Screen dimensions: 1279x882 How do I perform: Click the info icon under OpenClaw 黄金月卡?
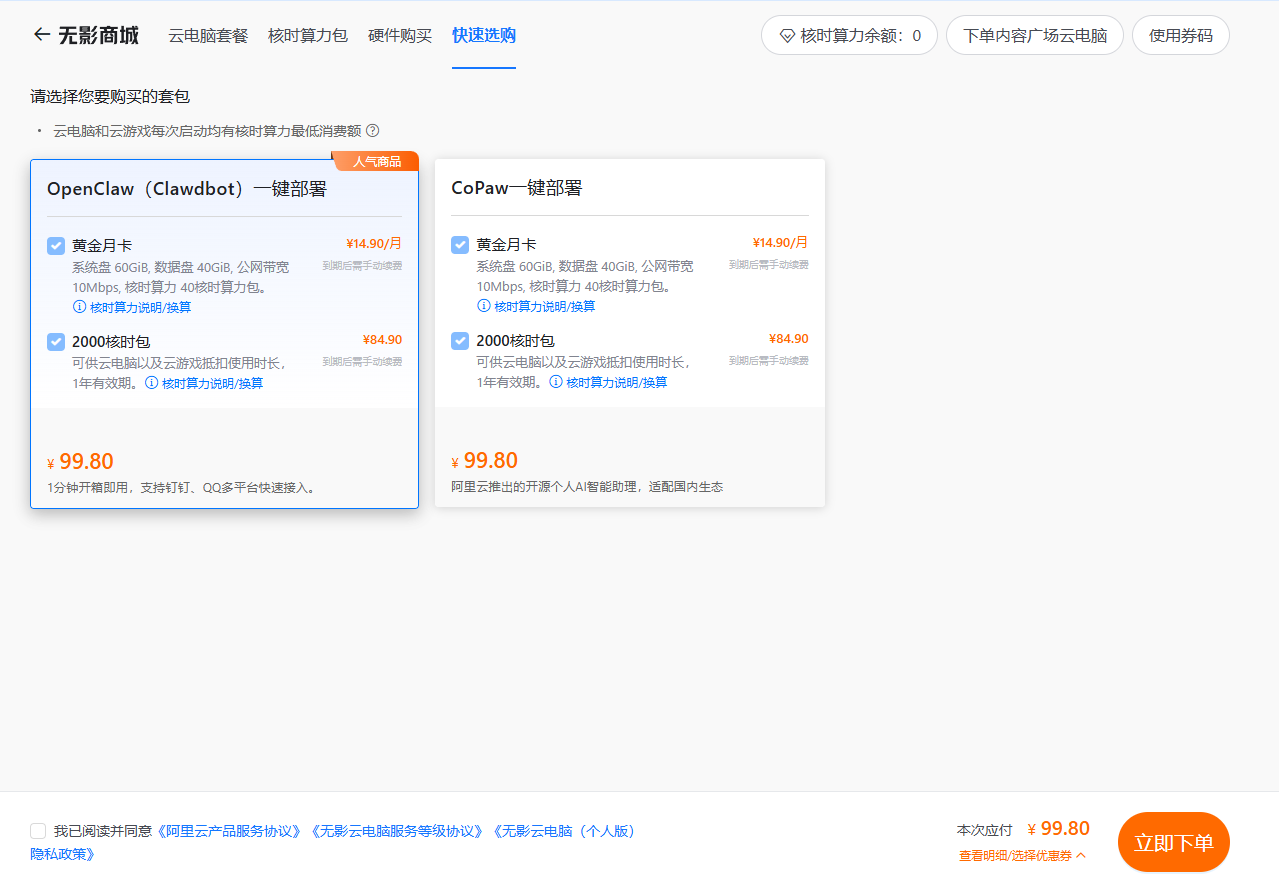[x=79, y=307]
